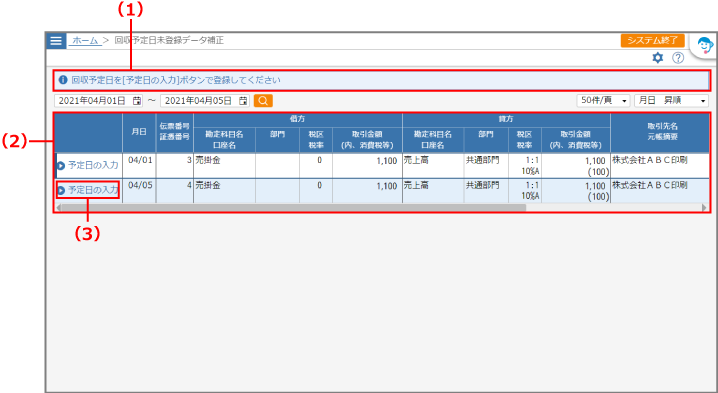Click 予定日の入力 for the 04/05 row
718x393 pixels.
pos(88,190)
